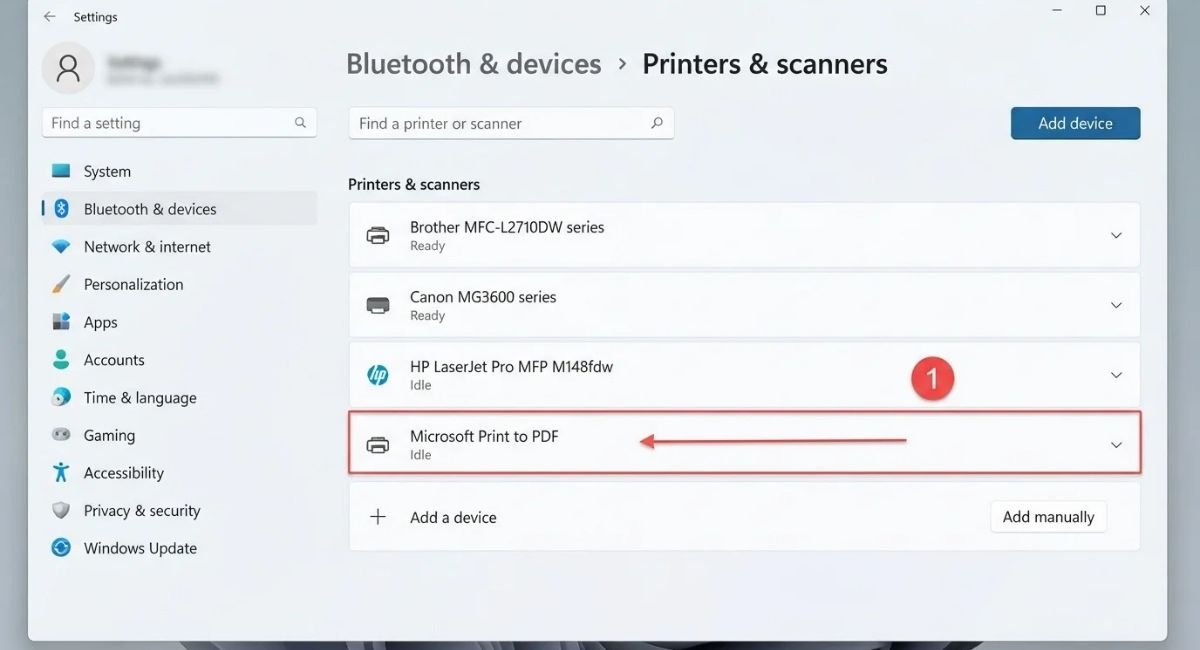Click the Microsoft Print to PDF printer icon

coord(378,445)
